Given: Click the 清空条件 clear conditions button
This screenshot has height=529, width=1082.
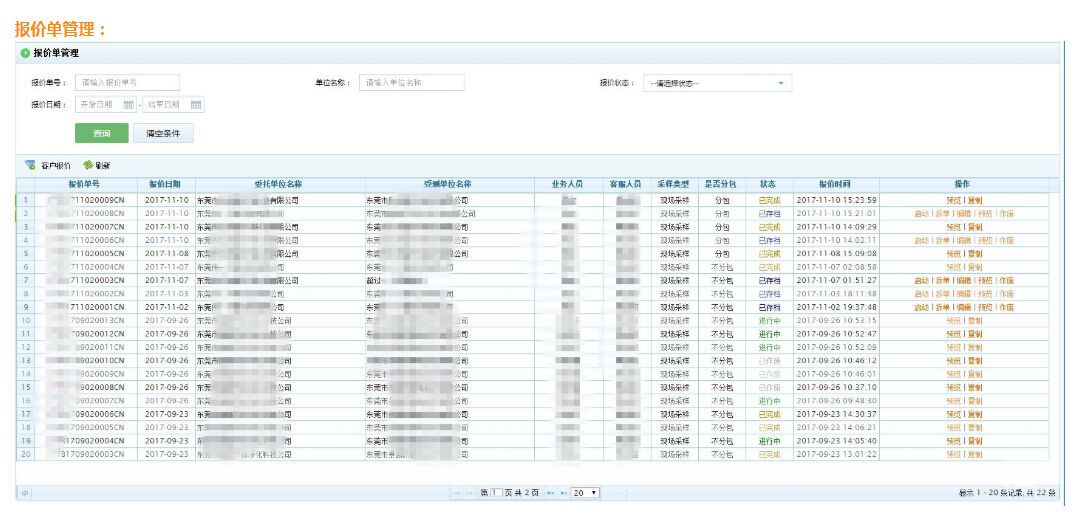Looking at the screenshot, I should [x=163, y=133].
